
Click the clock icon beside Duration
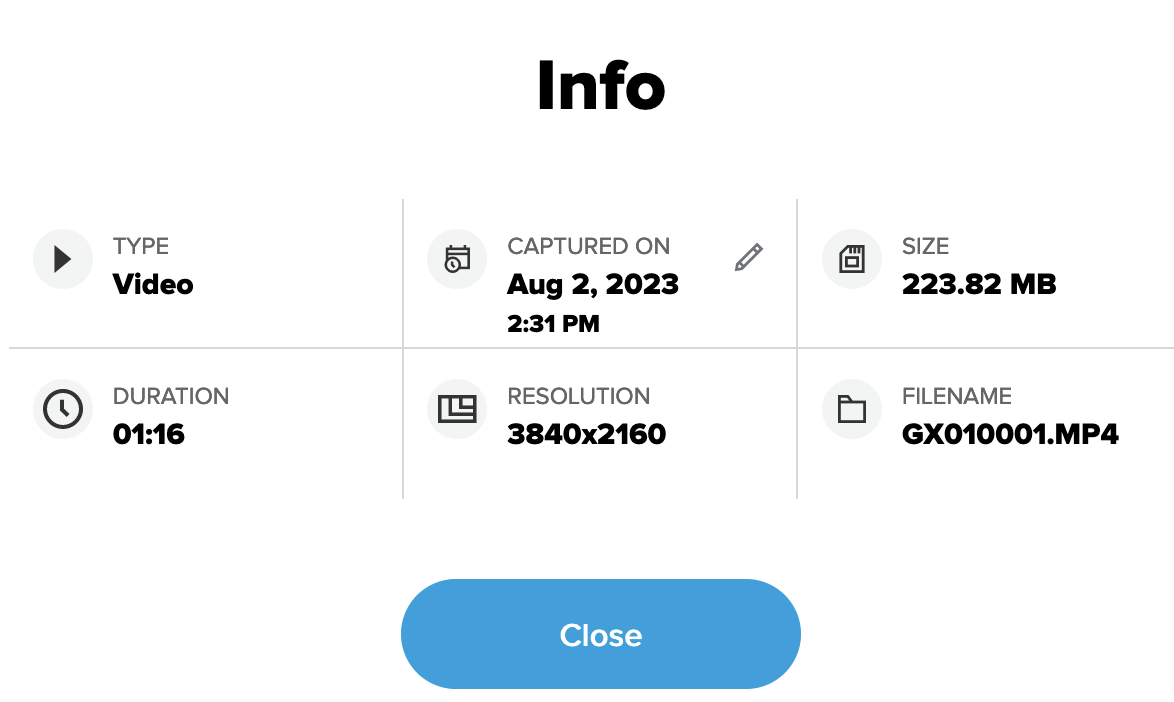click(62, 409)
